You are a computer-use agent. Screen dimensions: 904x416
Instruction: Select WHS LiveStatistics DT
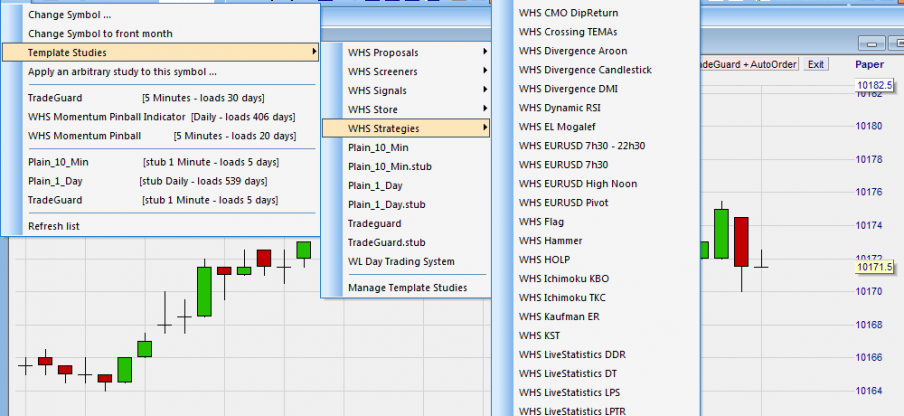[x=596, y=374]
